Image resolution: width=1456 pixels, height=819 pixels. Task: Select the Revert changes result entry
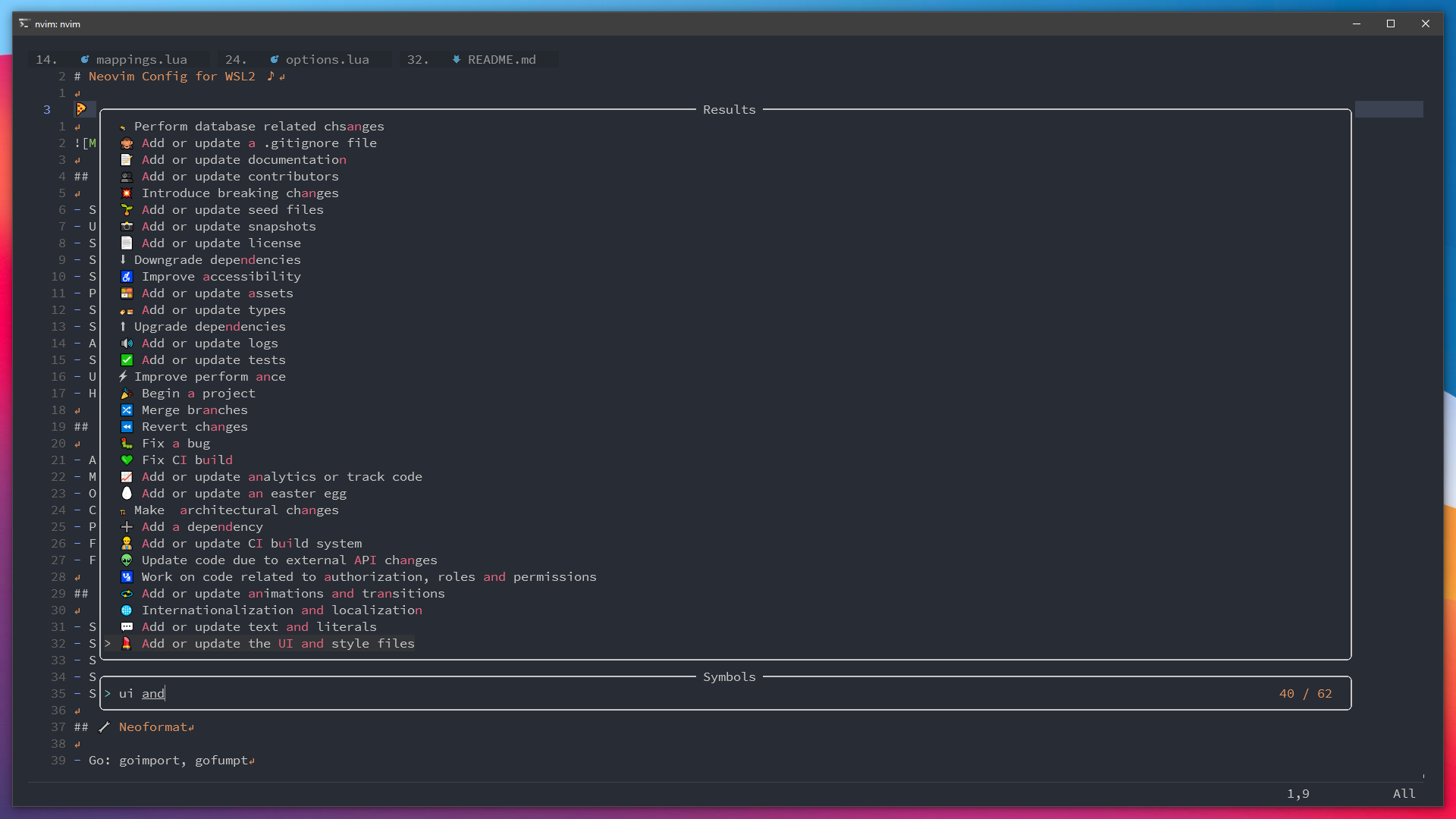194,427
